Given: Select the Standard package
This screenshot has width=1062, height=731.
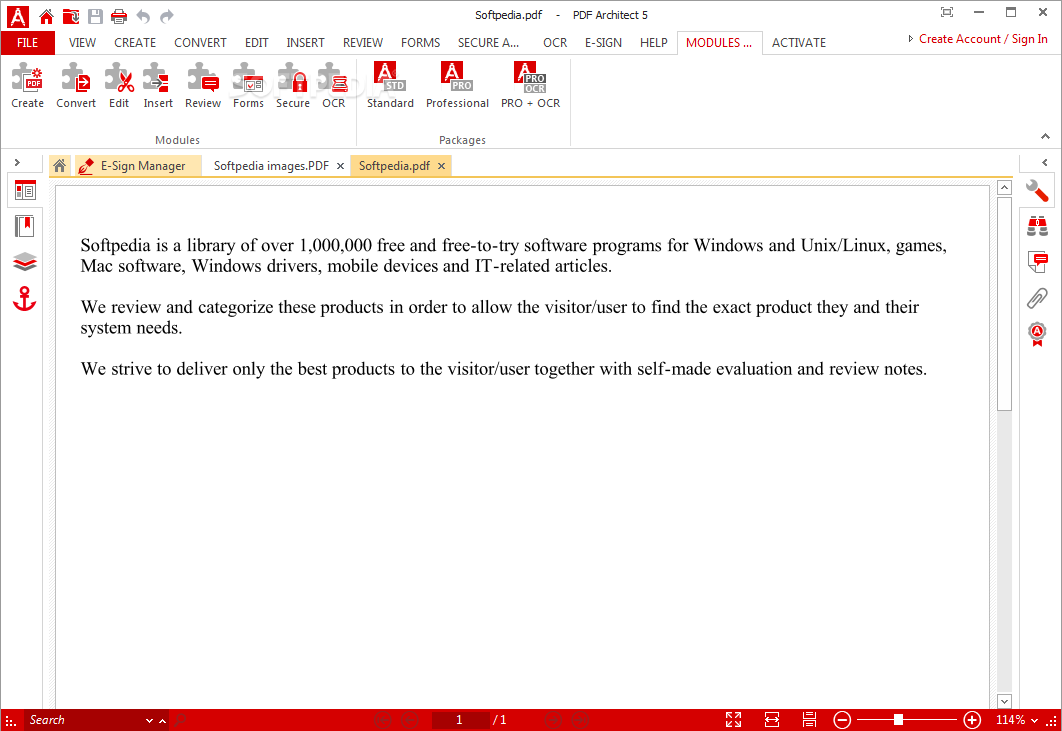Looking at the screenshot, I should coord(390,85).
